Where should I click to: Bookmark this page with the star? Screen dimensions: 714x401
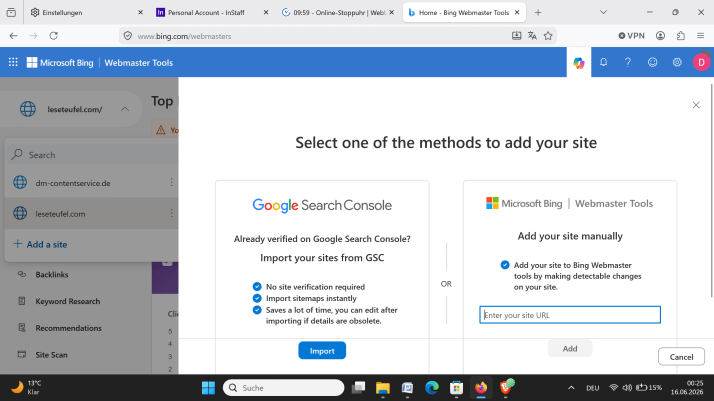tap(548, 36)
